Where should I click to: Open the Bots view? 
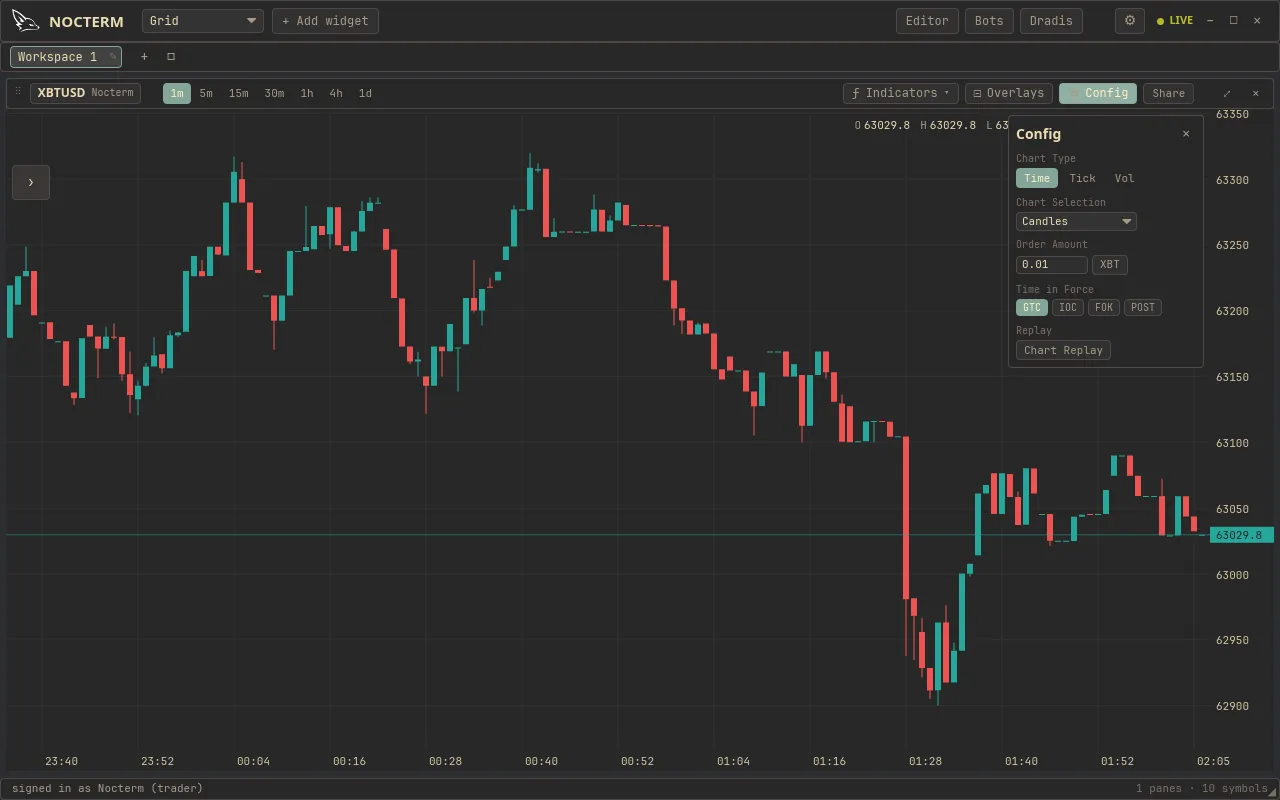[x=989, y=21]
